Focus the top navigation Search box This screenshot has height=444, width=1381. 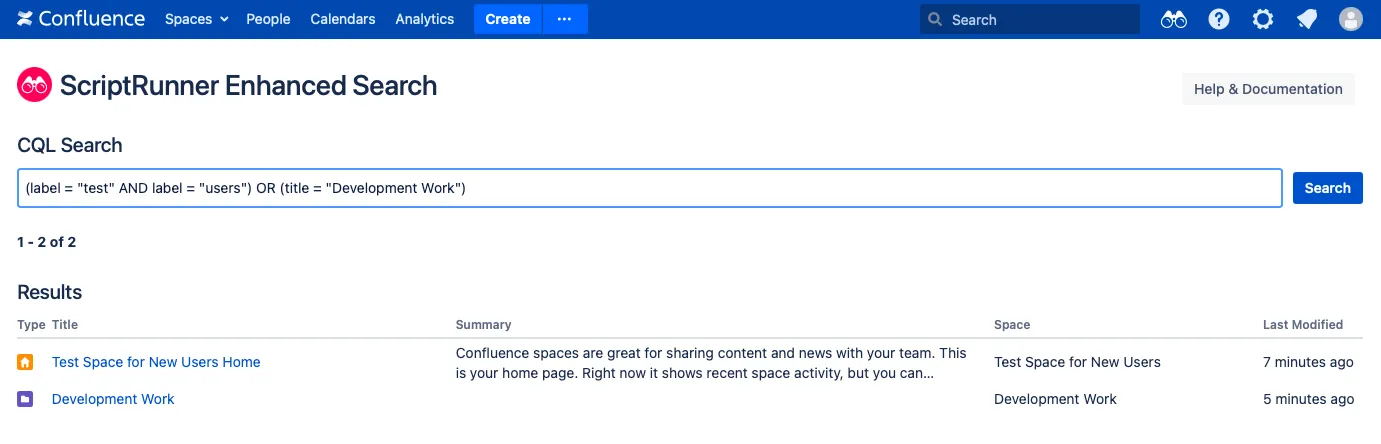click(x=1030, y=19)
